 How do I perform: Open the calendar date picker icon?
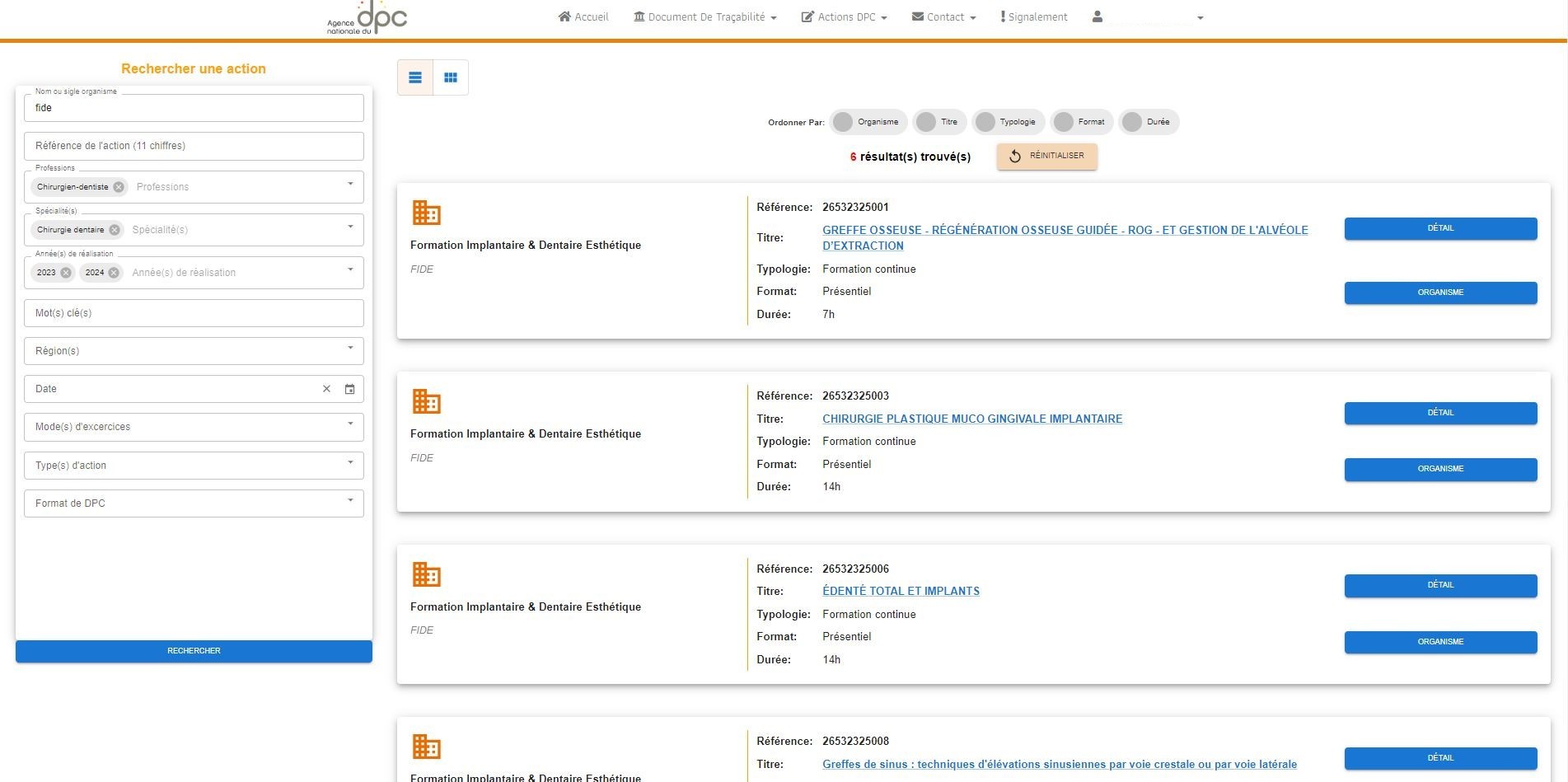(x=349, y=389)
